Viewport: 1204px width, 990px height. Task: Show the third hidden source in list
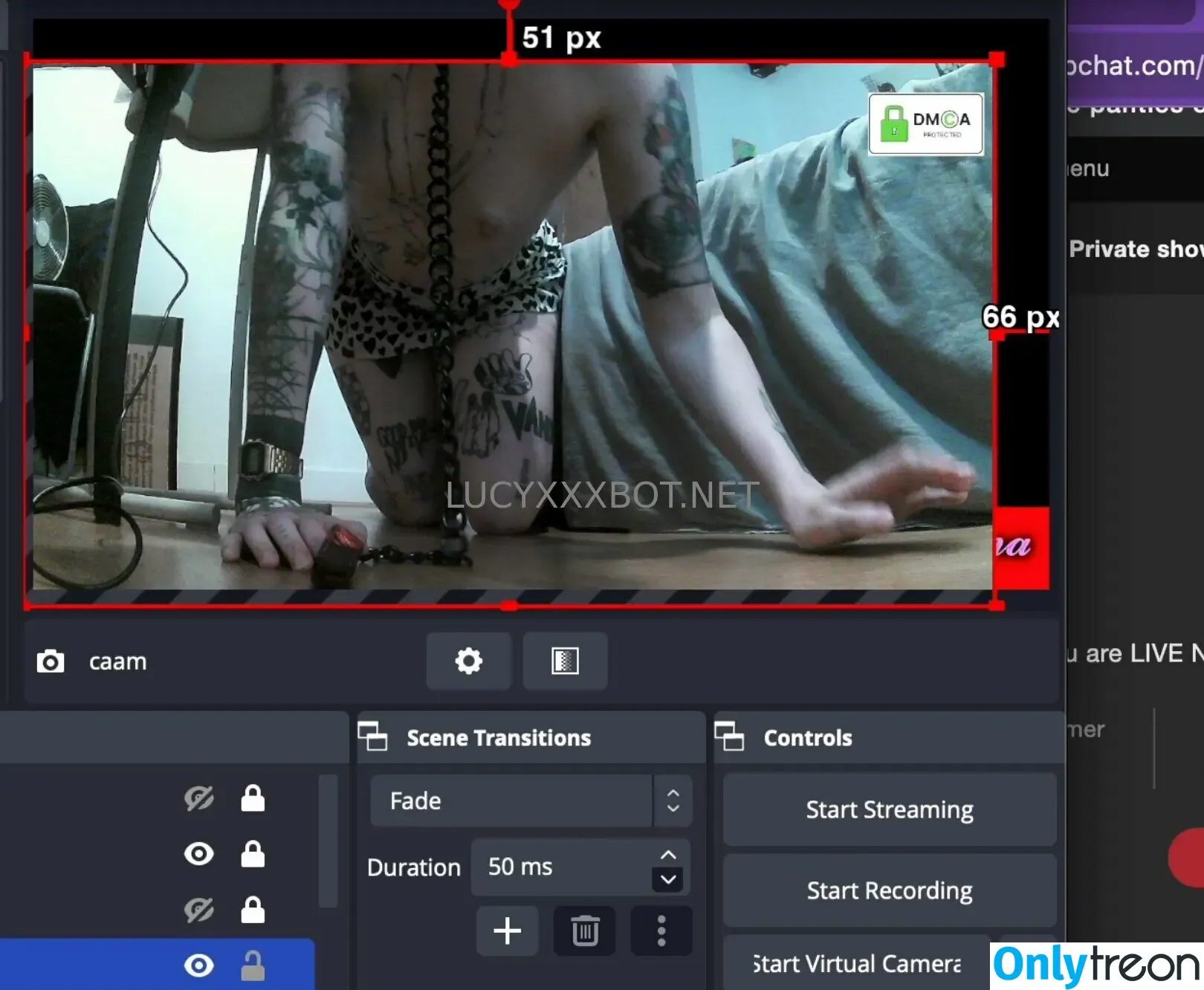198,910
